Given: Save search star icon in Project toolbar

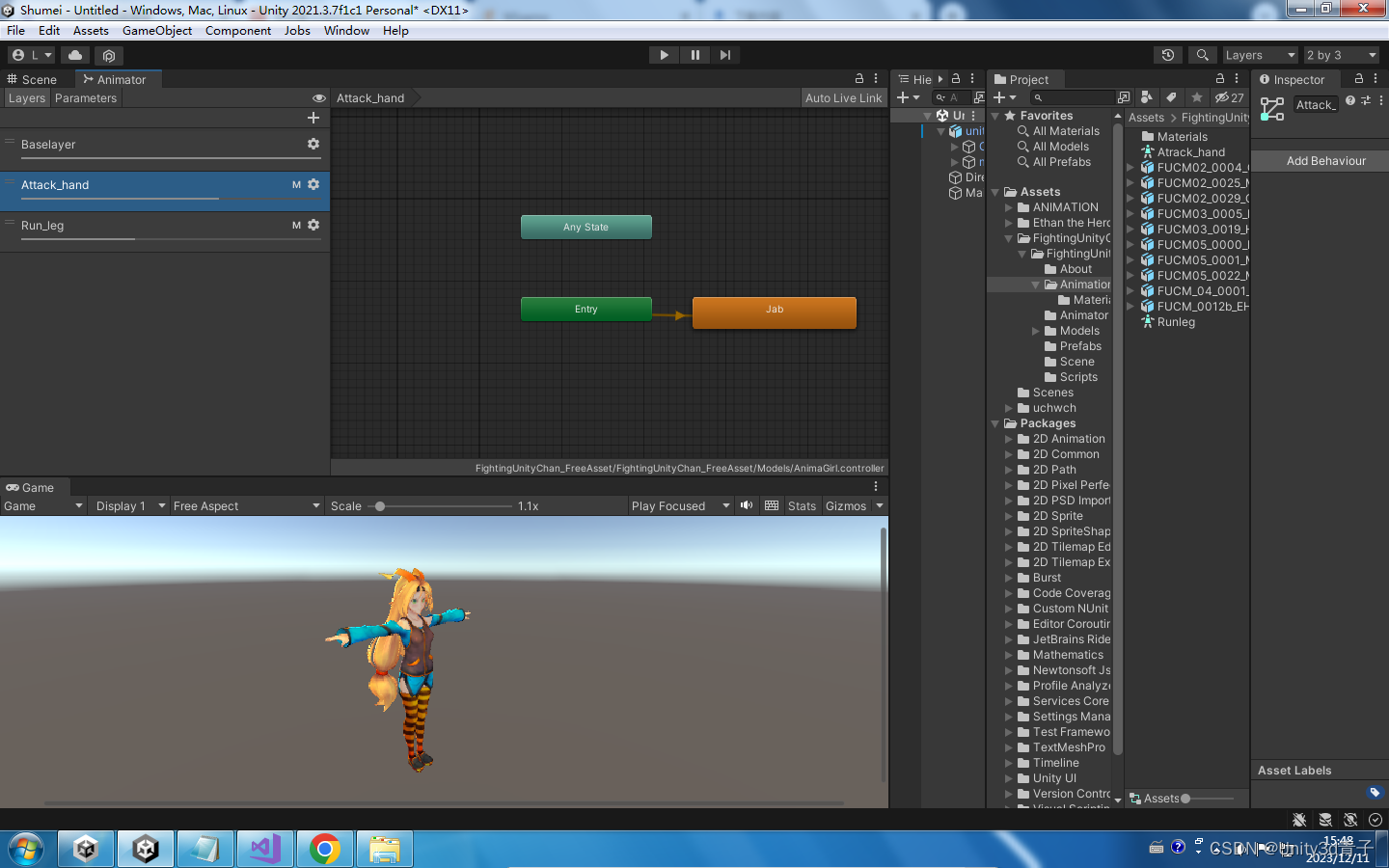Looking at the screenshot, I should 1197,97.
